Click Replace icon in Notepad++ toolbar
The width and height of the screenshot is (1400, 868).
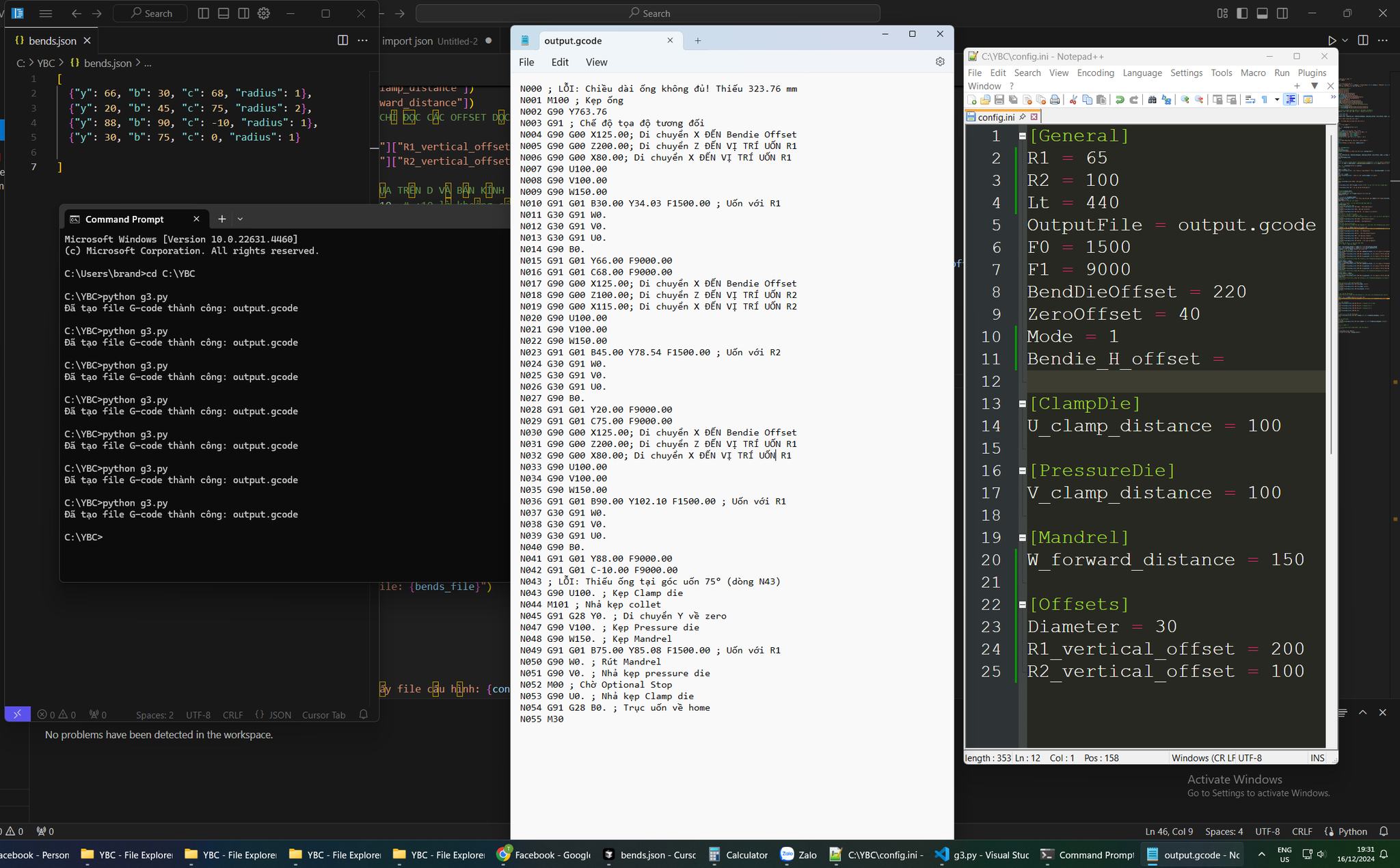[x=1166, y=100]
